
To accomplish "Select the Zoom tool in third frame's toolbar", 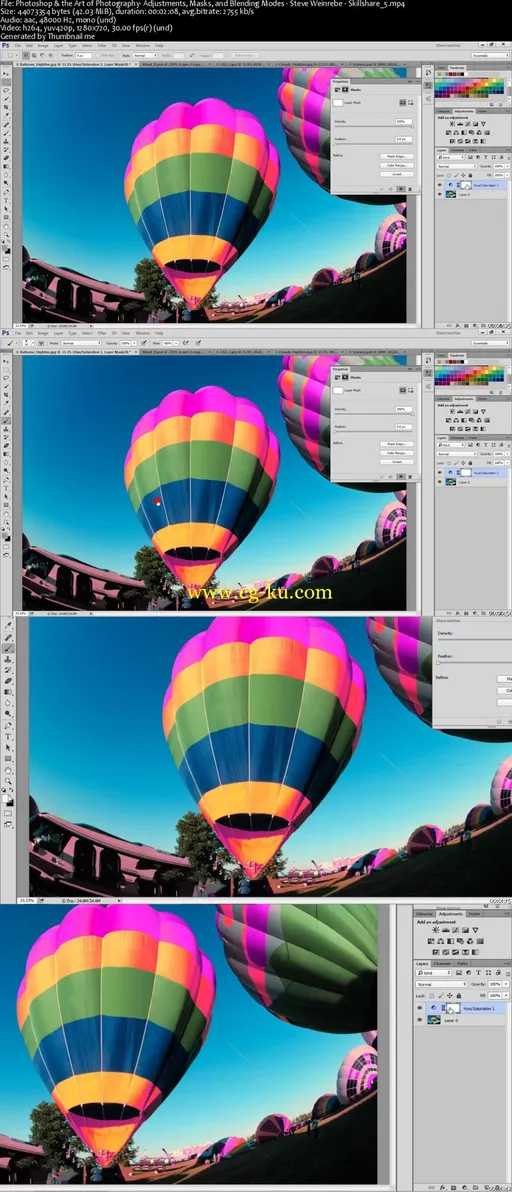I will pos(8,781).
